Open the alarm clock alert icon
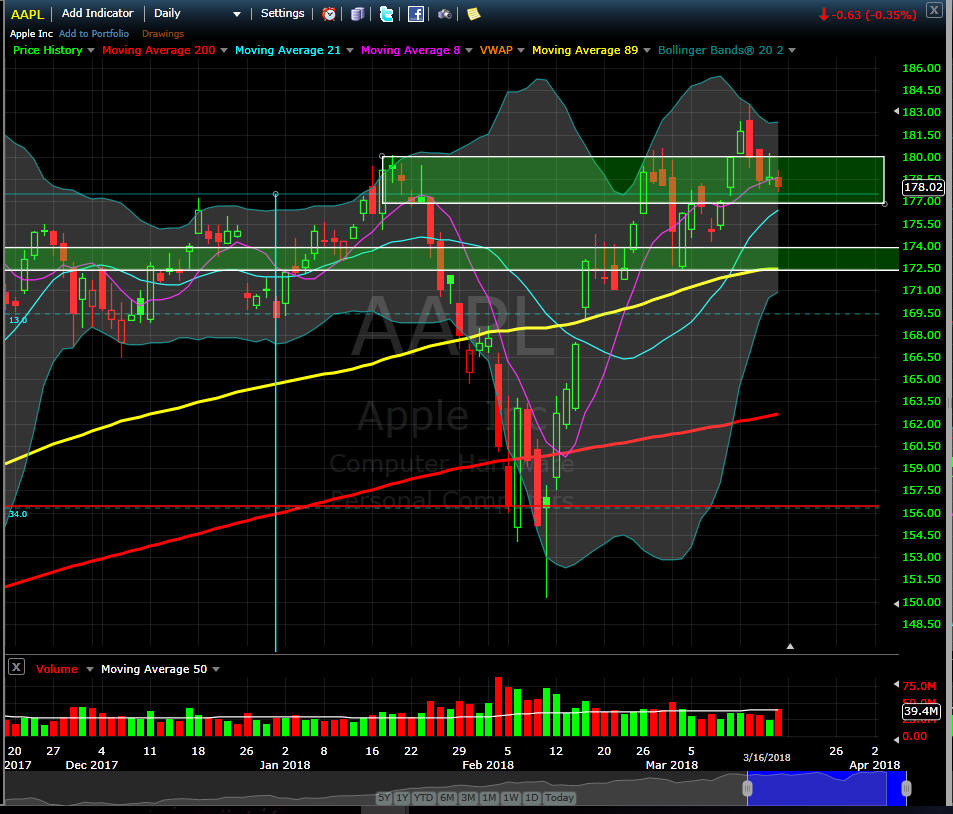The image size is (953, 814). point(329,13)
